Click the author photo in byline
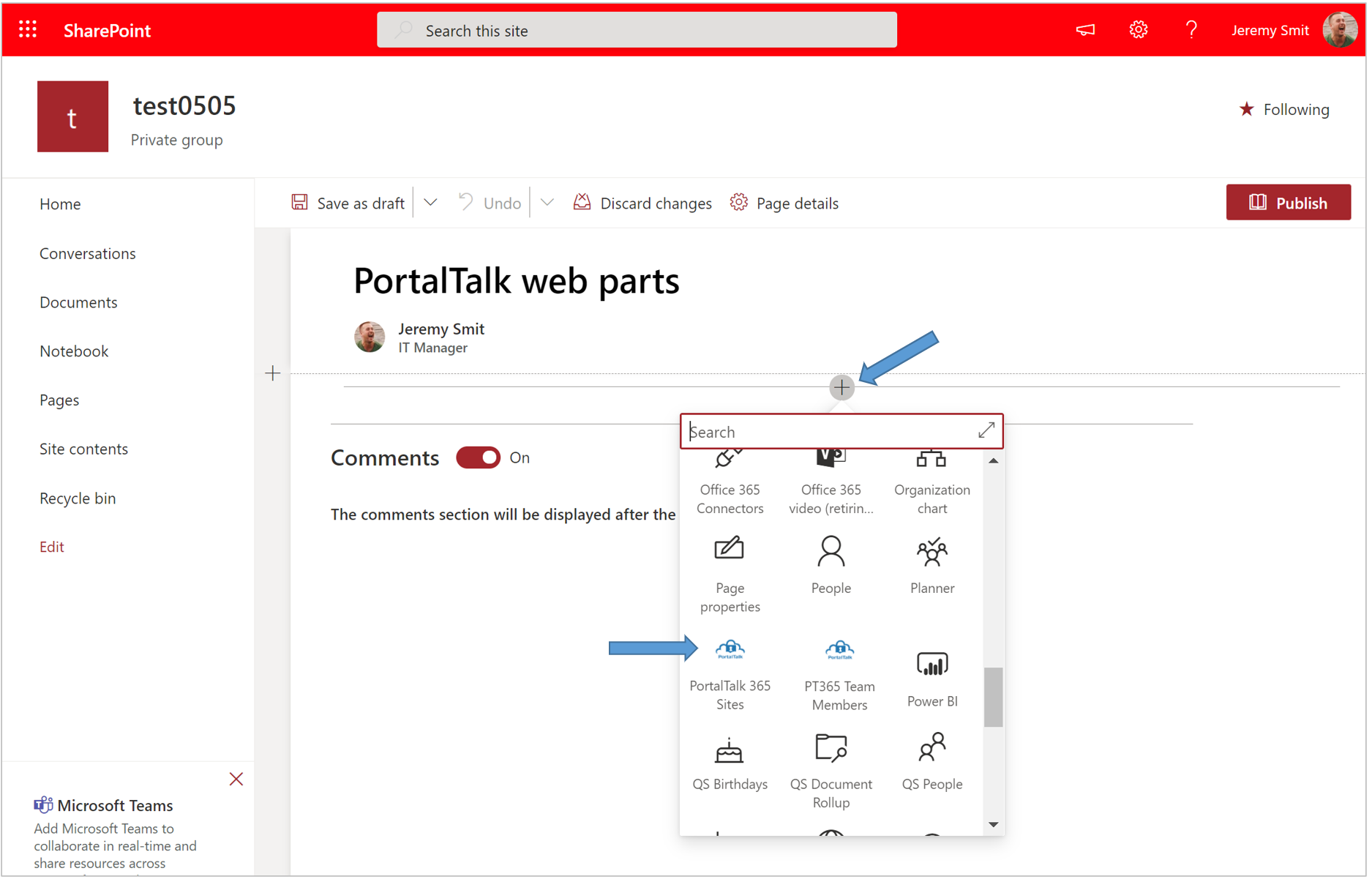1372x882 pixels. [x=370, y=337]
